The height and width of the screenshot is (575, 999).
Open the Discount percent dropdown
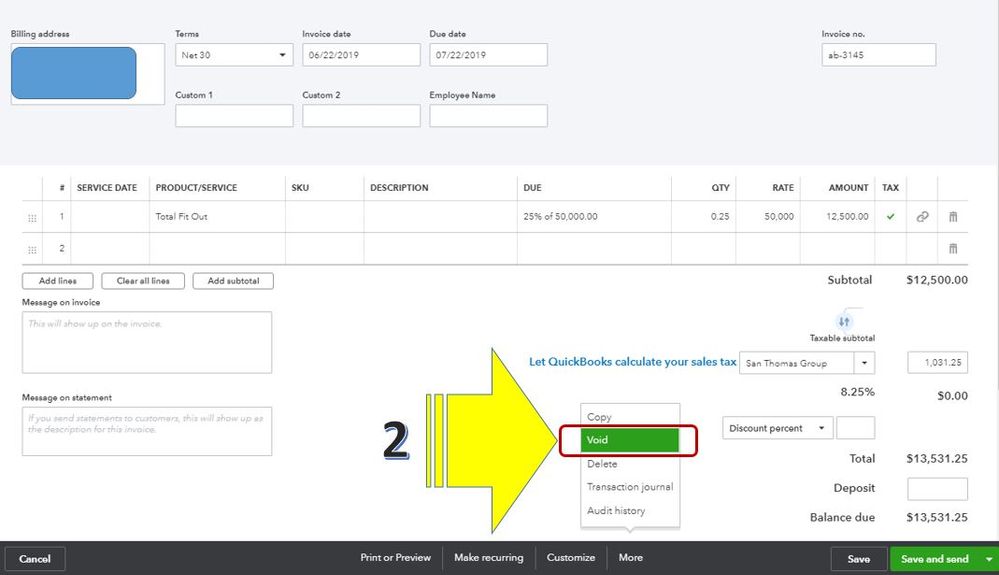pyautogui.click(x=778, y=428)
